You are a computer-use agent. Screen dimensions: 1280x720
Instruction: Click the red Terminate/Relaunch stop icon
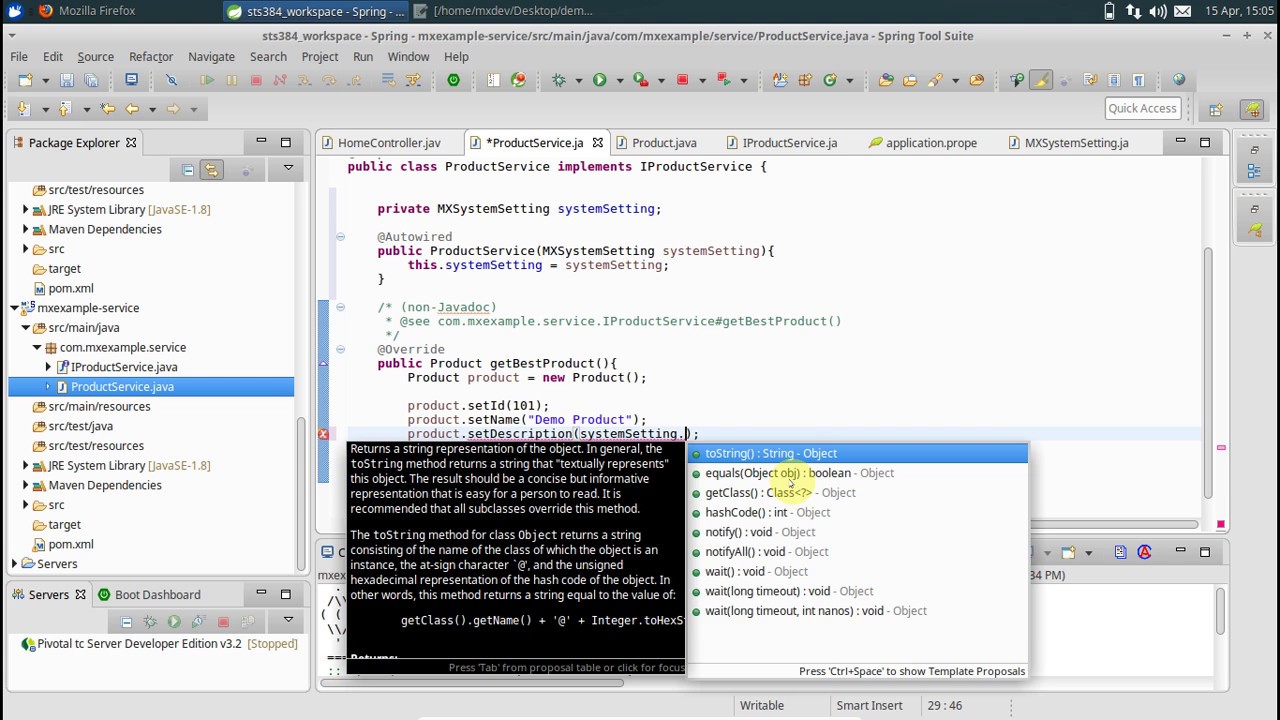coord(682,80)
